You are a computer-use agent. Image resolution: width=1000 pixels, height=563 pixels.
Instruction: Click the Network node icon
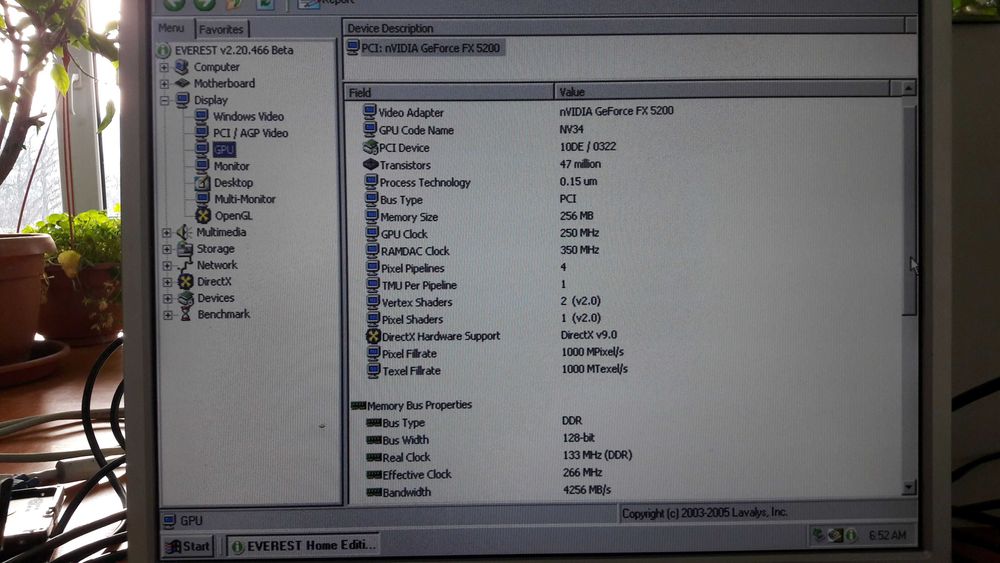pos(186,265)
